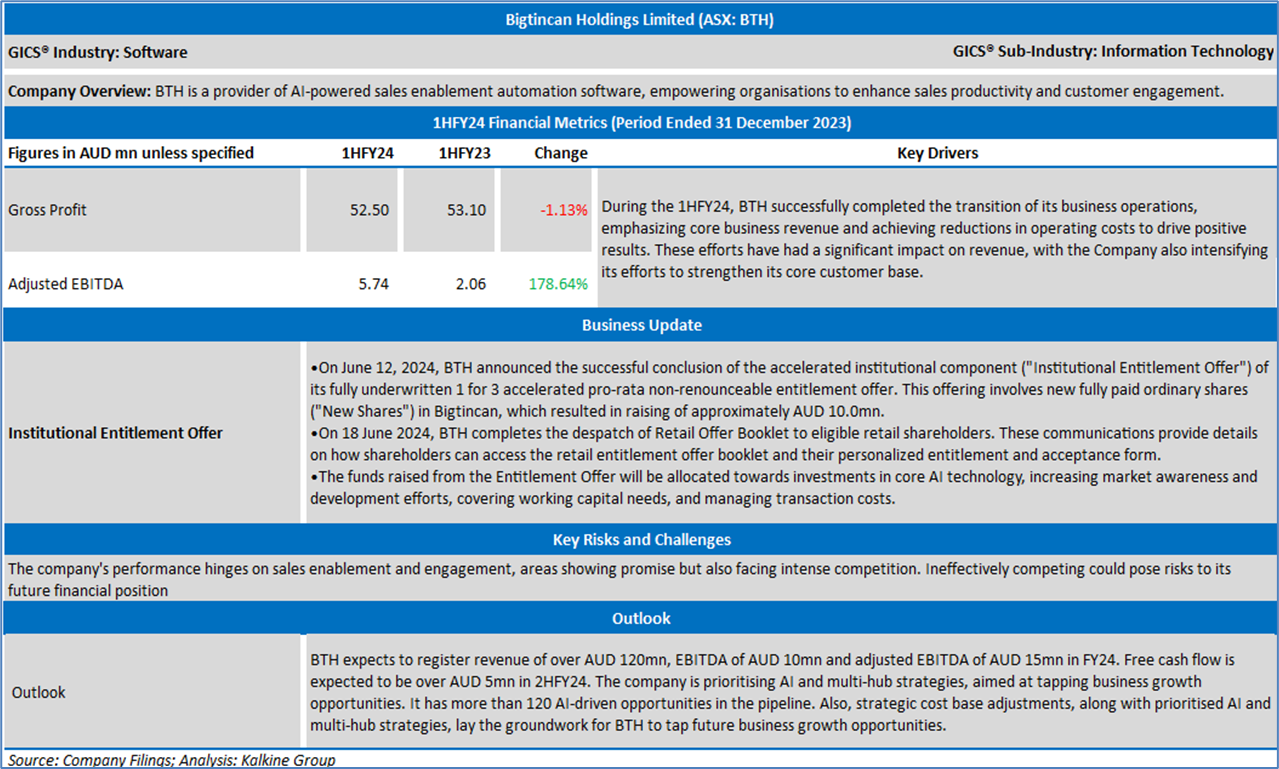Click the 'funds raised from the Entitlement Offer' bullet

784,487
